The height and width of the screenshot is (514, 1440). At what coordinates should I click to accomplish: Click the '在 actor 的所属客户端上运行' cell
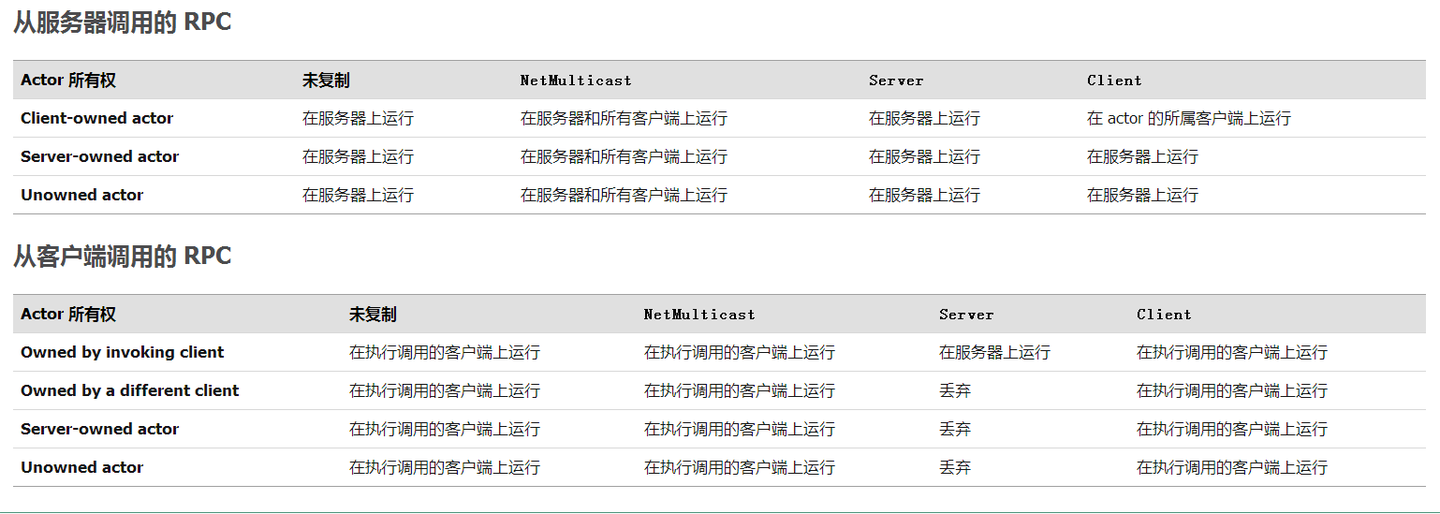(1188, 118)
